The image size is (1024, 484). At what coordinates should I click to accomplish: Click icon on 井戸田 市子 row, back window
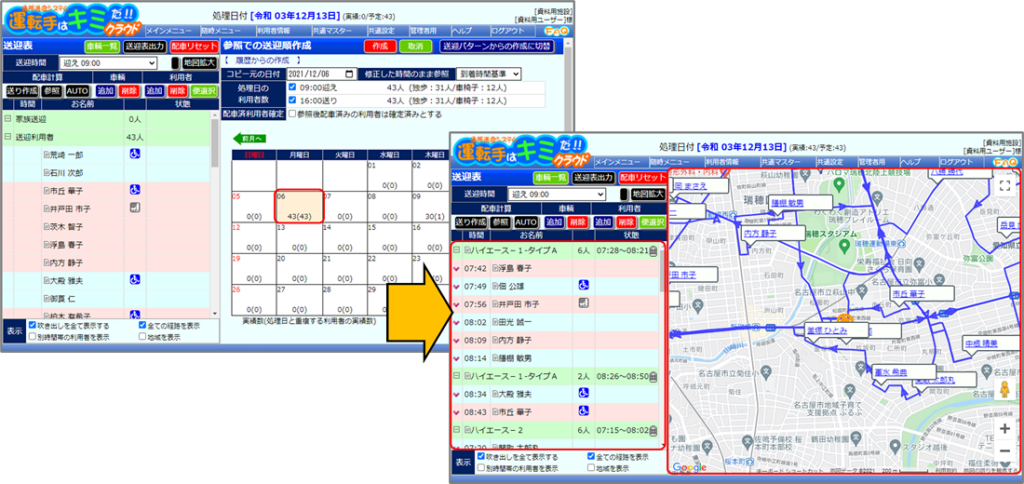click(135, 208)
